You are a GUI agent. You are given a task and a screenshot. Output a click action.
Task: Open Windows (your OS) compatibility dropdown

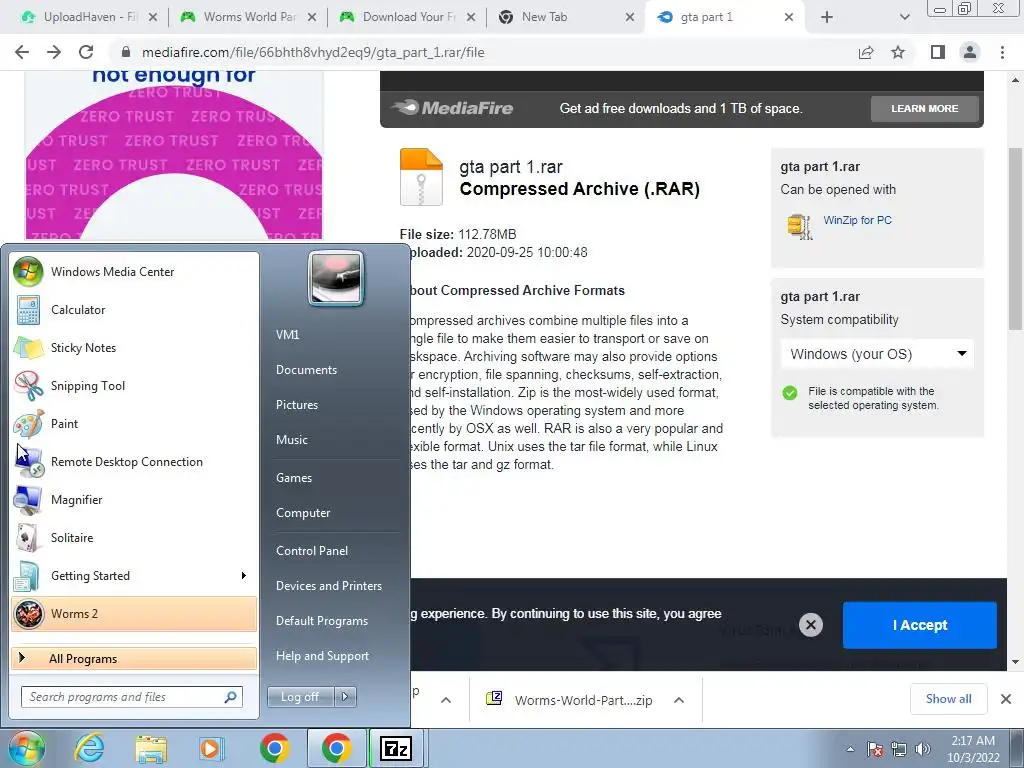[x=877, y=354]
